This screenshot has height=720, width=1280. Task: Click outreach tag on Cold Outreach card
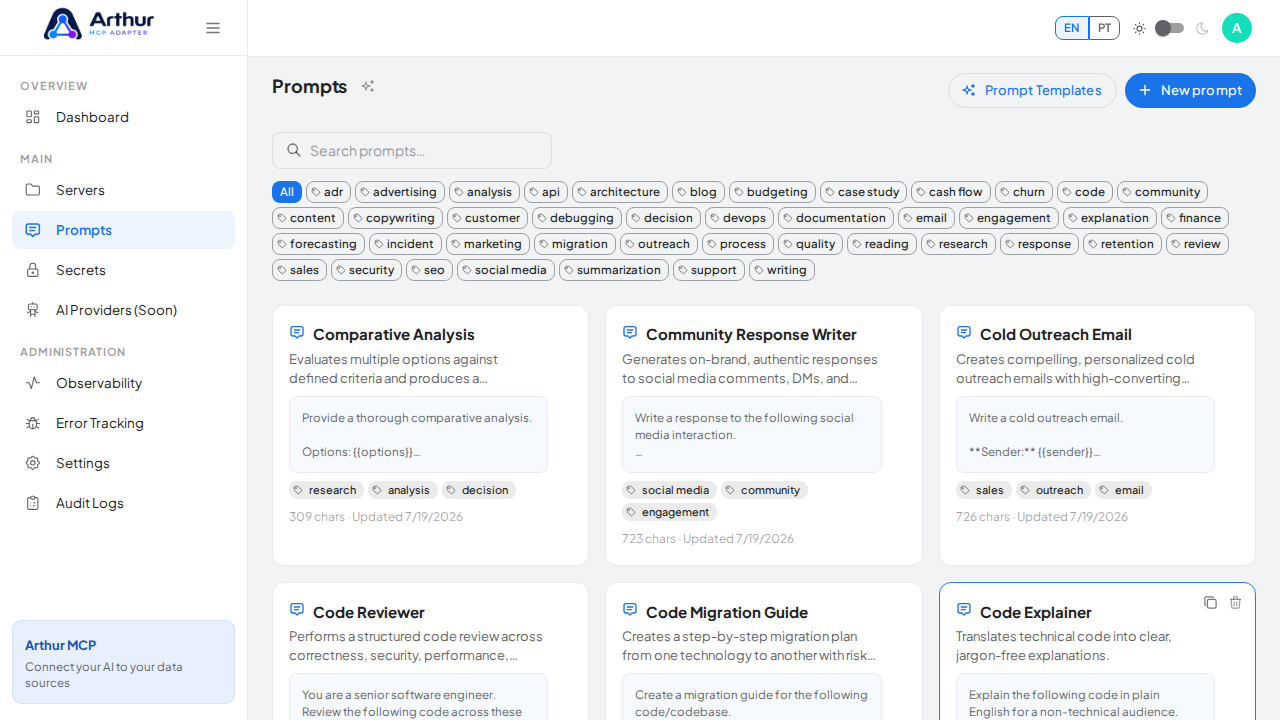coord(1053,490)
